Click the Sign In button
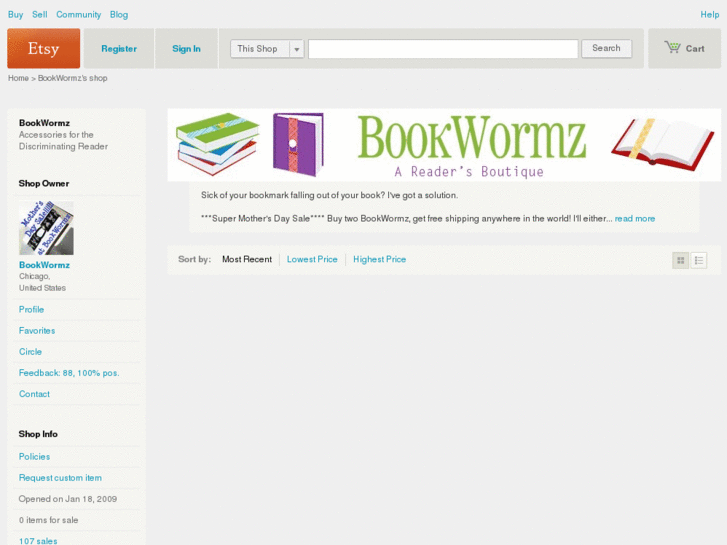Image resolution: width=727 pixels, height=545 pixels. 186,49
